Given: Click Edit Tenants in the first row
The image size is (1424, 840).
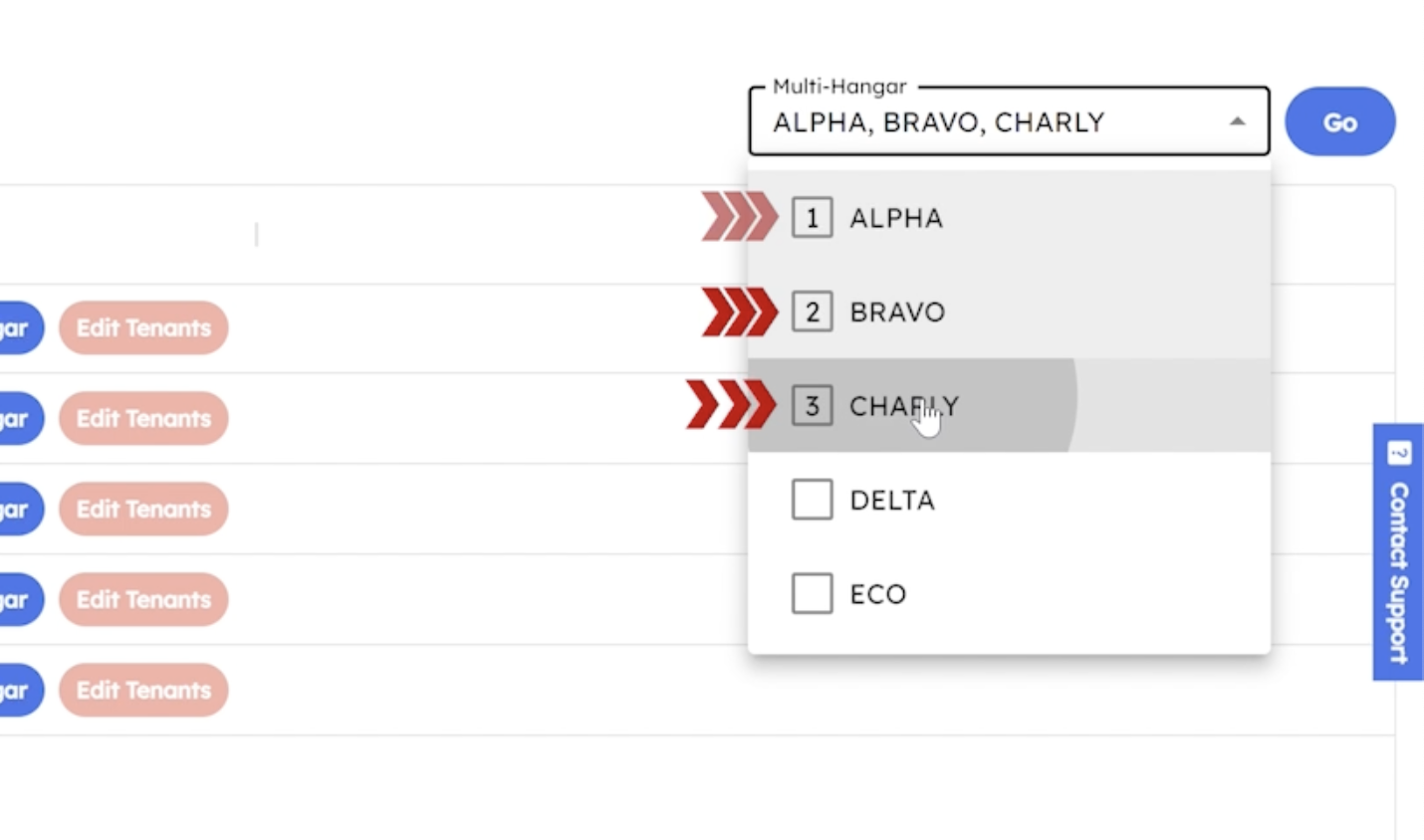Looking at the screenshot, I should pyautogui.click(x=143, y=327).
